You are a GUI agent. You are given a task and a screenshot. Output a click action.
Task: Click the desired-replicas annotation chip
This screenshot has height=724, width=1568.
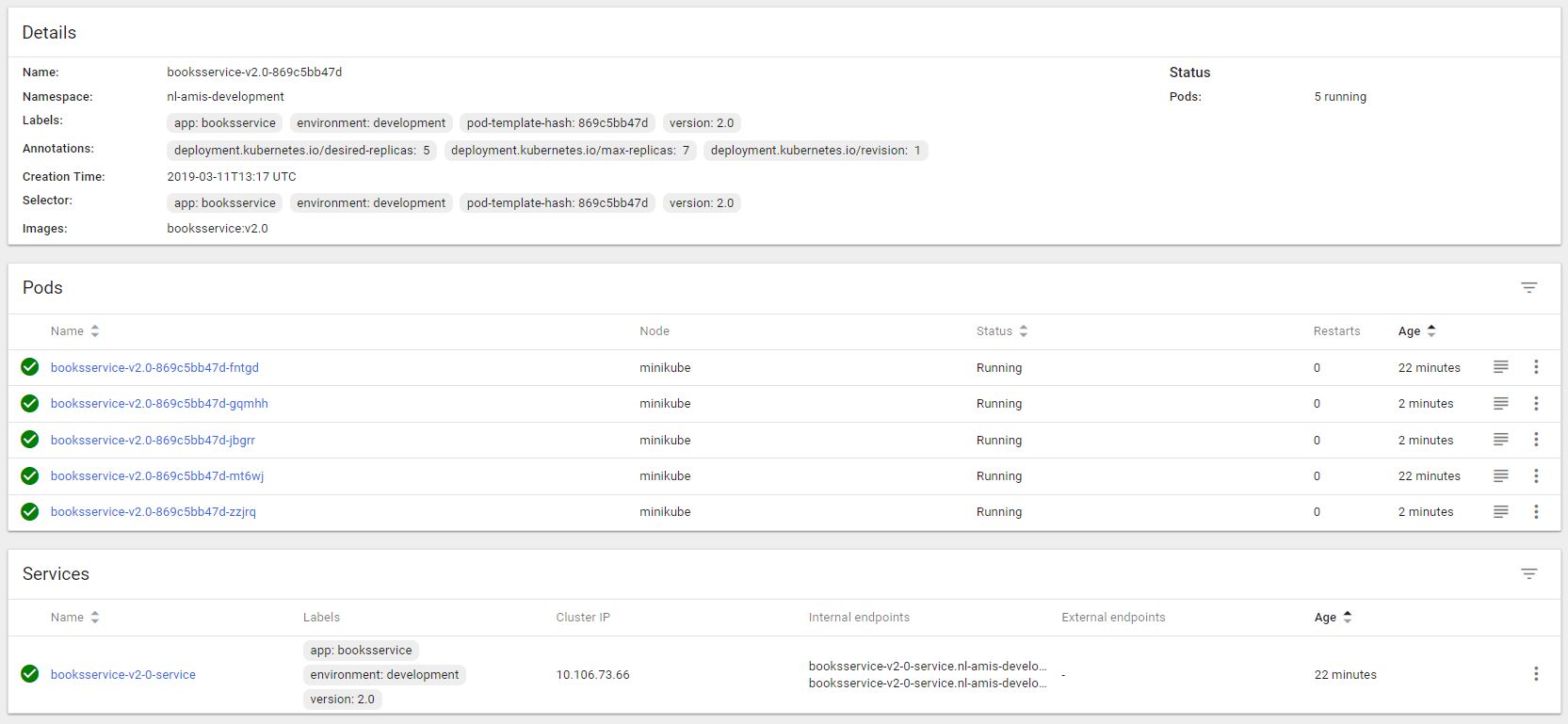(x=301, y=151)
